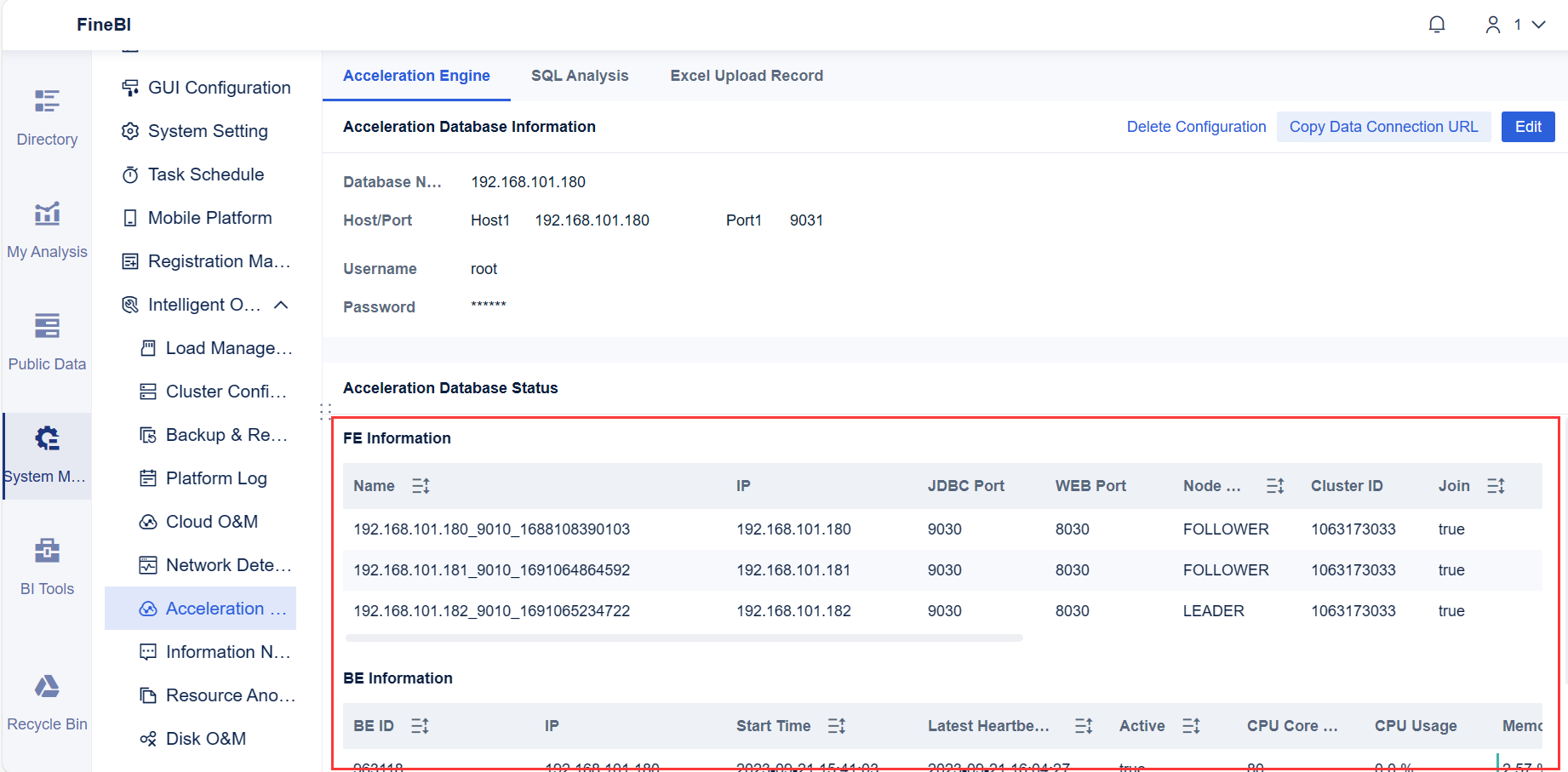Image resolution: width=1568 pixels, height=772 pixels.
Task: Click the Disk O&M icon
Action: [148, 738]
